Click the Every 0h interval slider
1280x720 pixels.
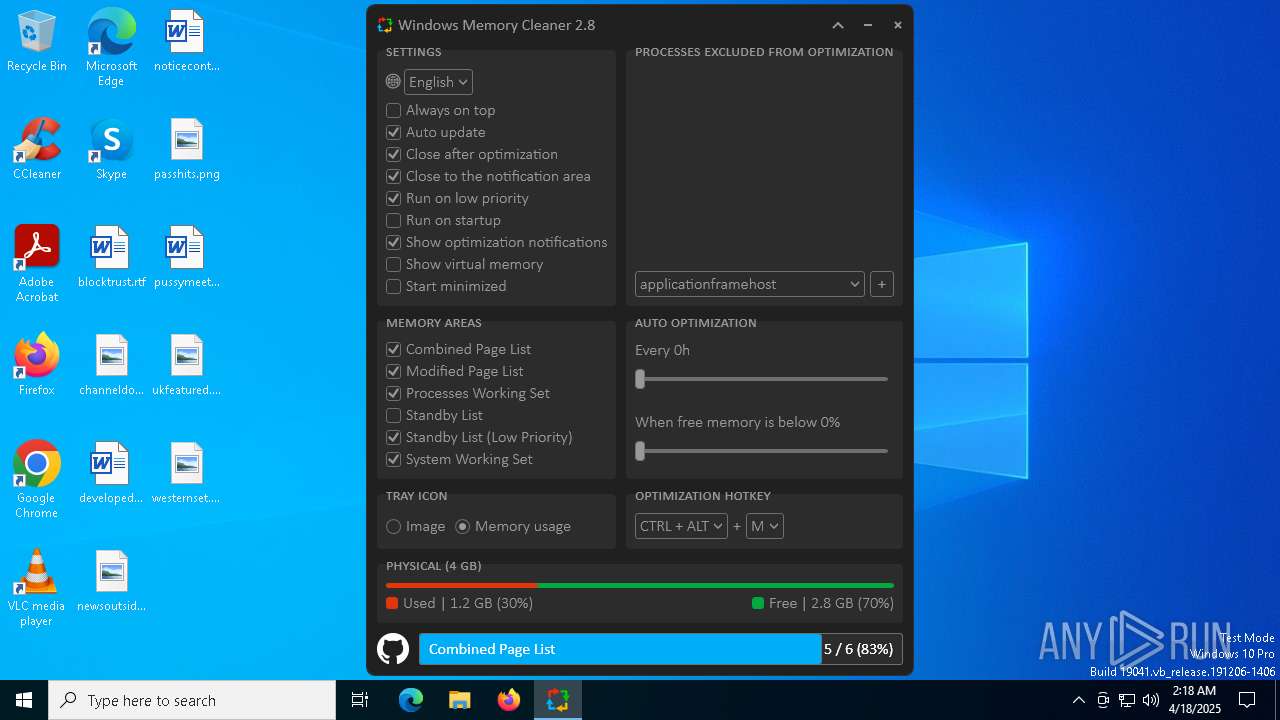[761, 379]
